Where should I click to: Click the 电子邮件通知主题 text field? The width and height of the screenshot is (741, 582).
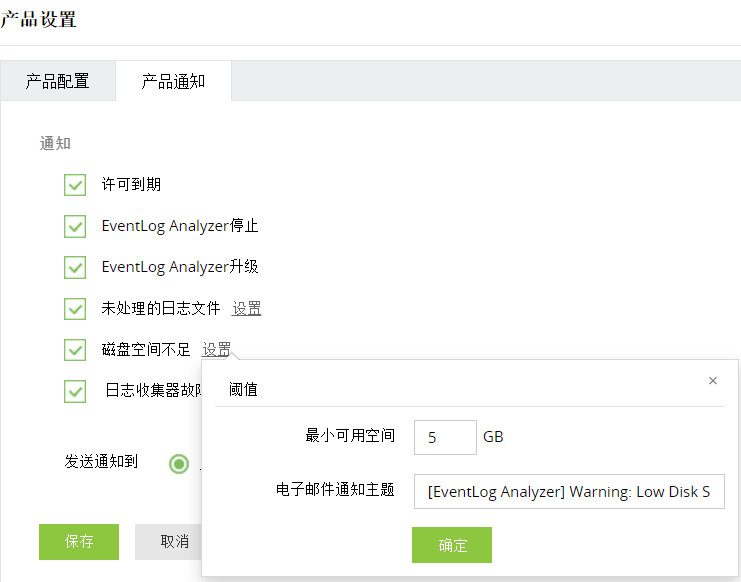568,491
